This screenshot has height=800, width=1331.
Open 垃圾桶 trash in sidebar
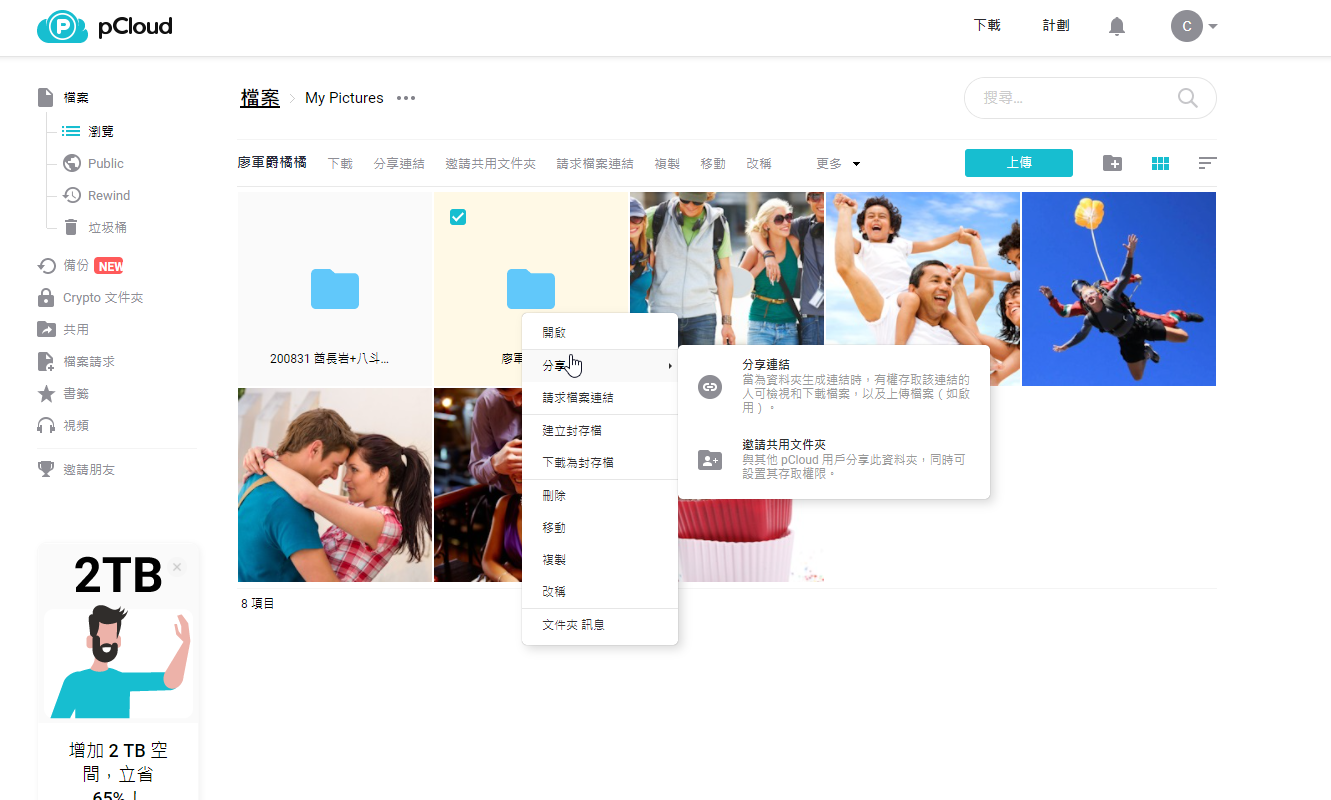click(x=106, y=227)
